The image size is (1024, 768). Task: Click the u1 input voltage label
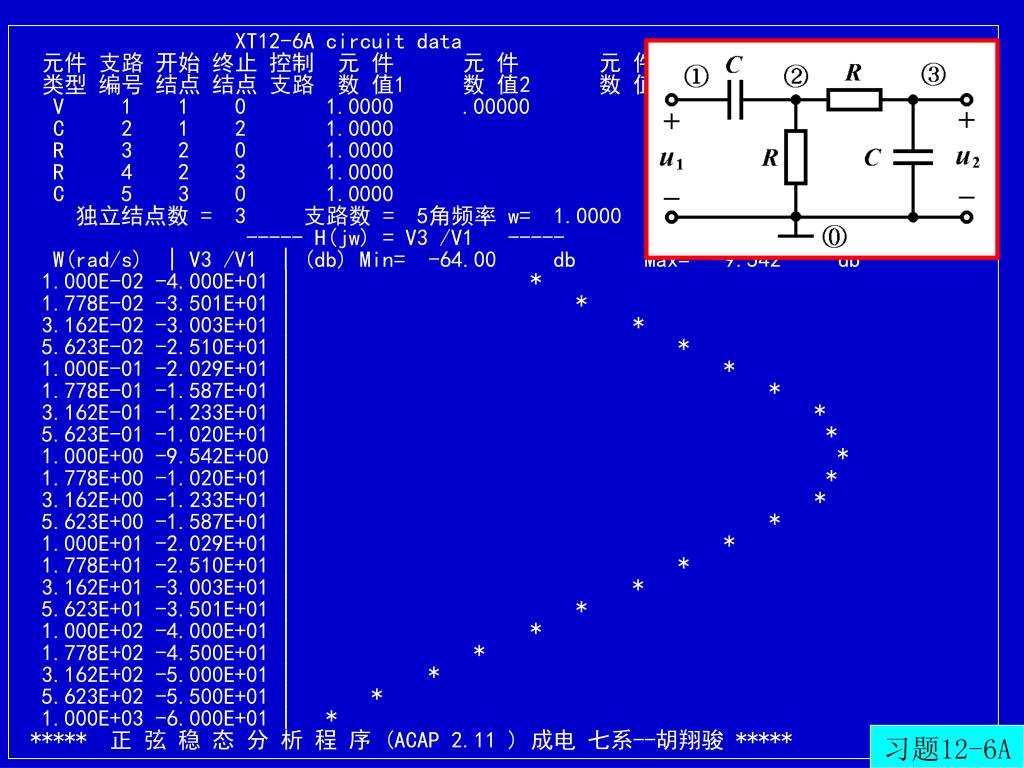[x=671, y=159]
